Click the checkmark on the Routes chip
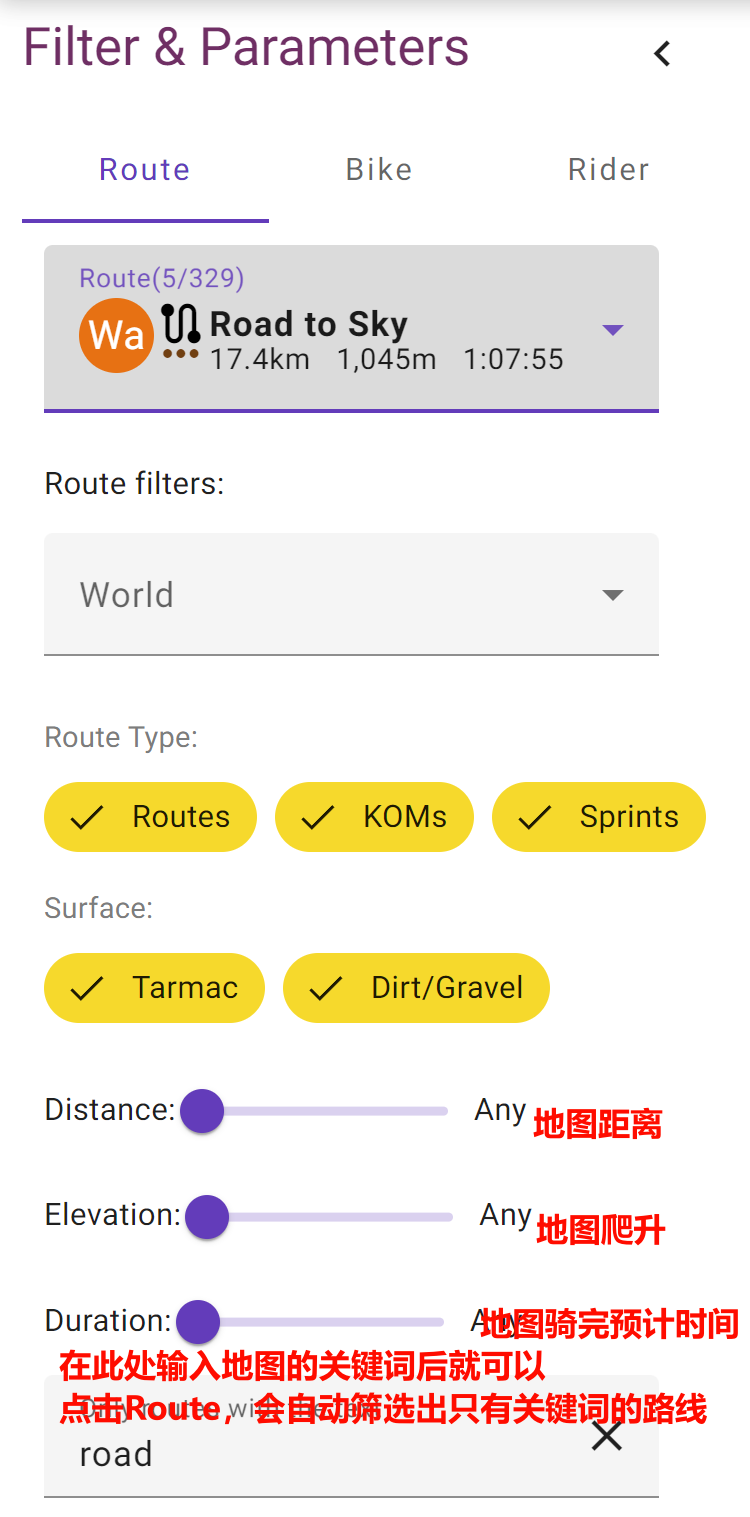The height and width of the screenshot is (1517, 750). 88,817
